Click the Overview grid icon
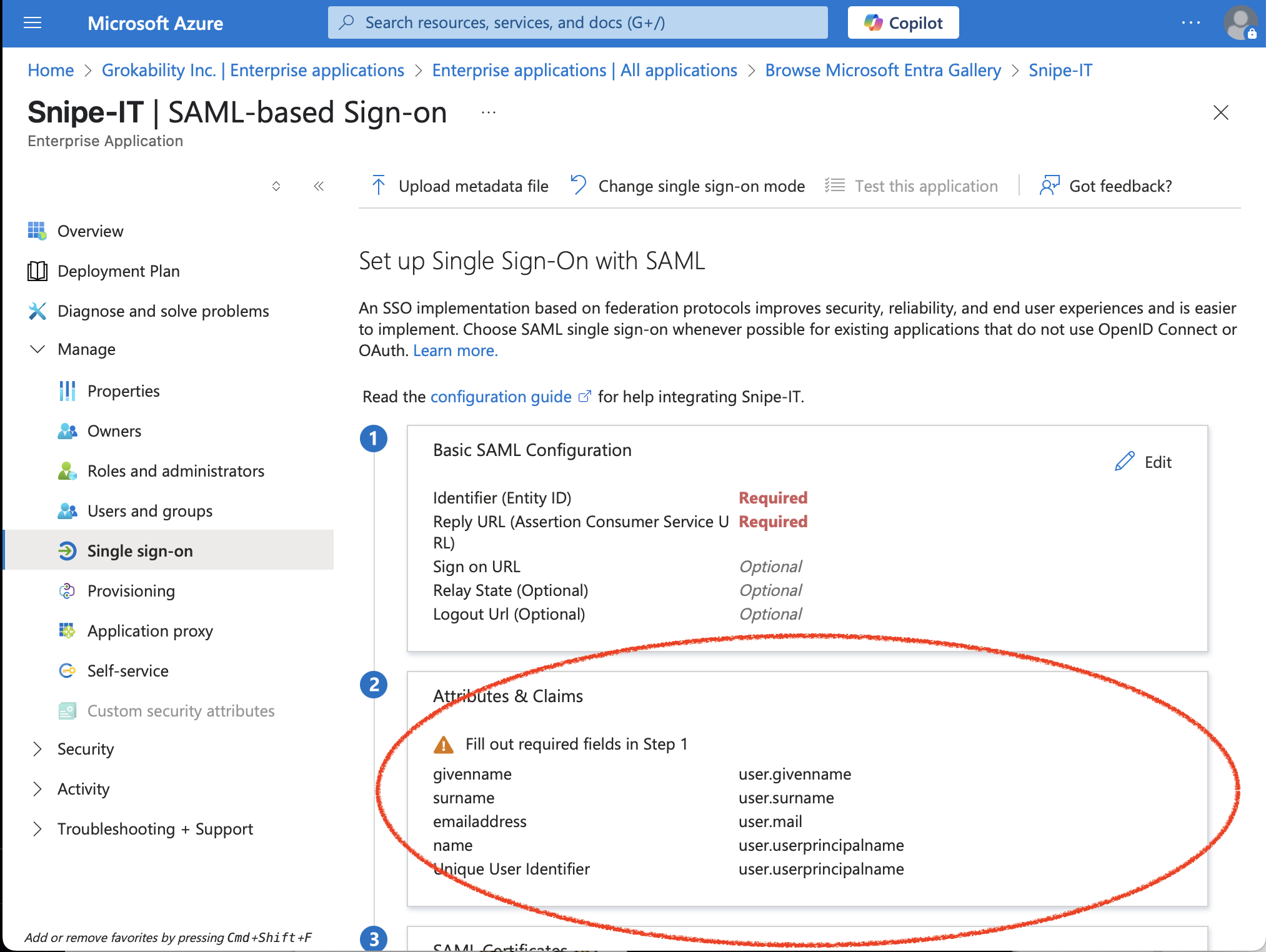Image resolution: width=1266 pixels, height=952 pixels. [37, 231]
